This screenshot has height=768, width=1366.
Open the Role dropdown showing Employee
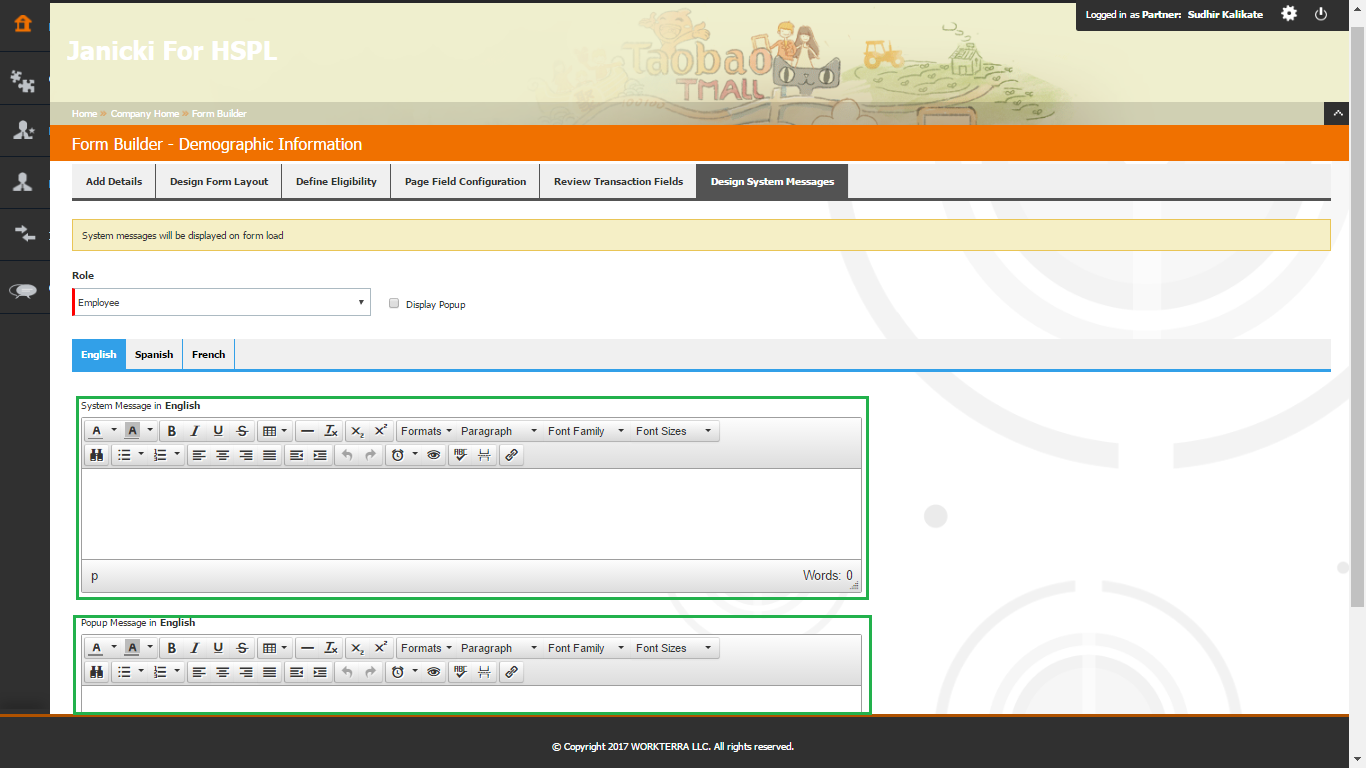pyautogui.click(x=221, y=302)
